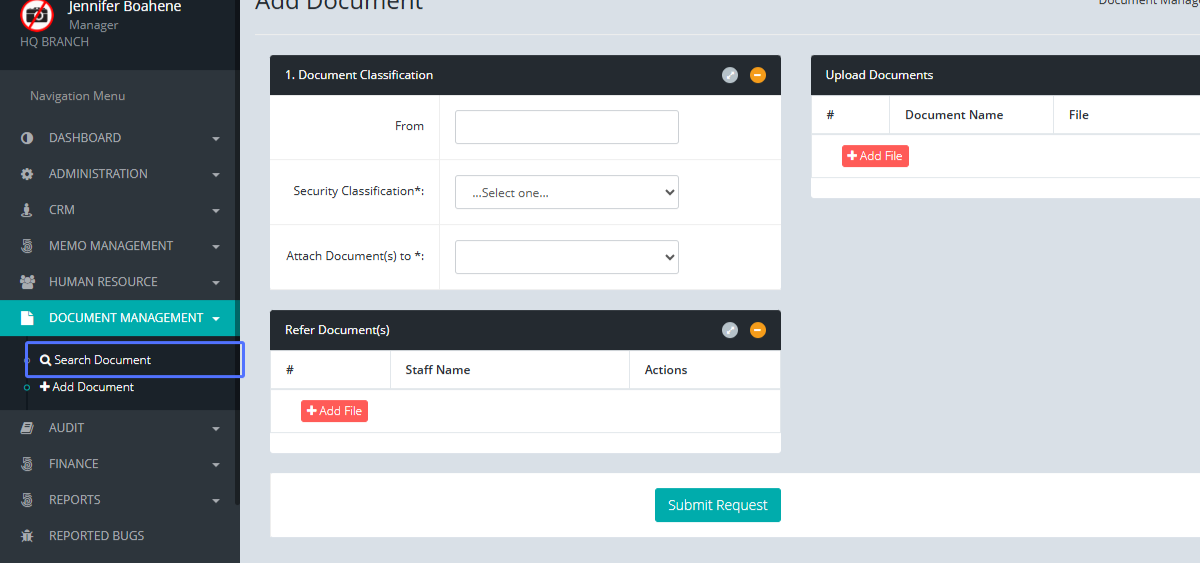Expand the Finance menu arrow
1200x563 pixels.
216,465
